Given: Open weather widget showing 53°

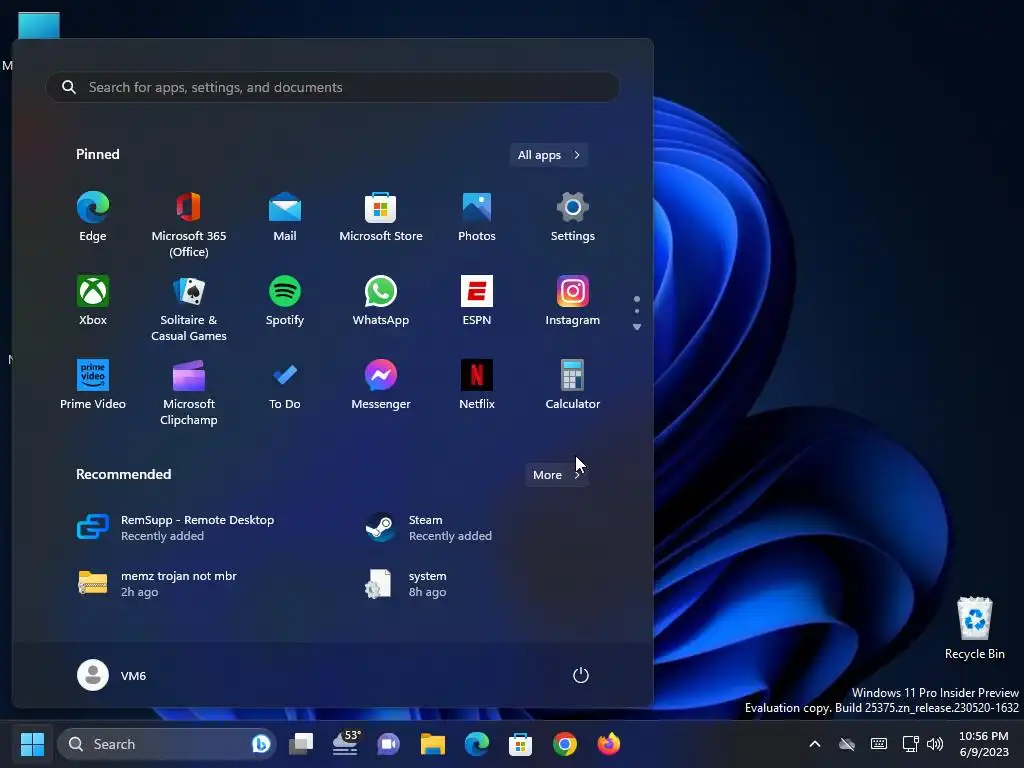Looking at the screenshot, I should [345, 744].
